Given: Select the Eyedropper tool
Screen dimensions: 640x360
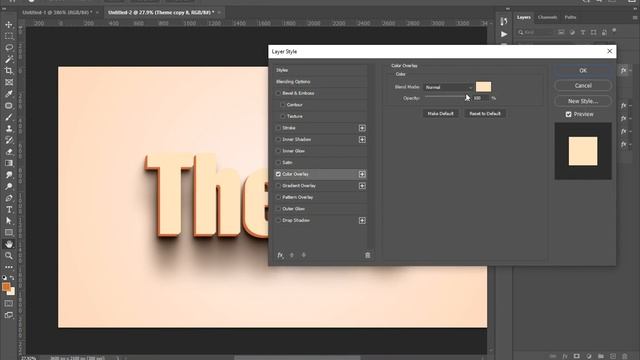Looking at the screenshot, I should tap(9, 94).
